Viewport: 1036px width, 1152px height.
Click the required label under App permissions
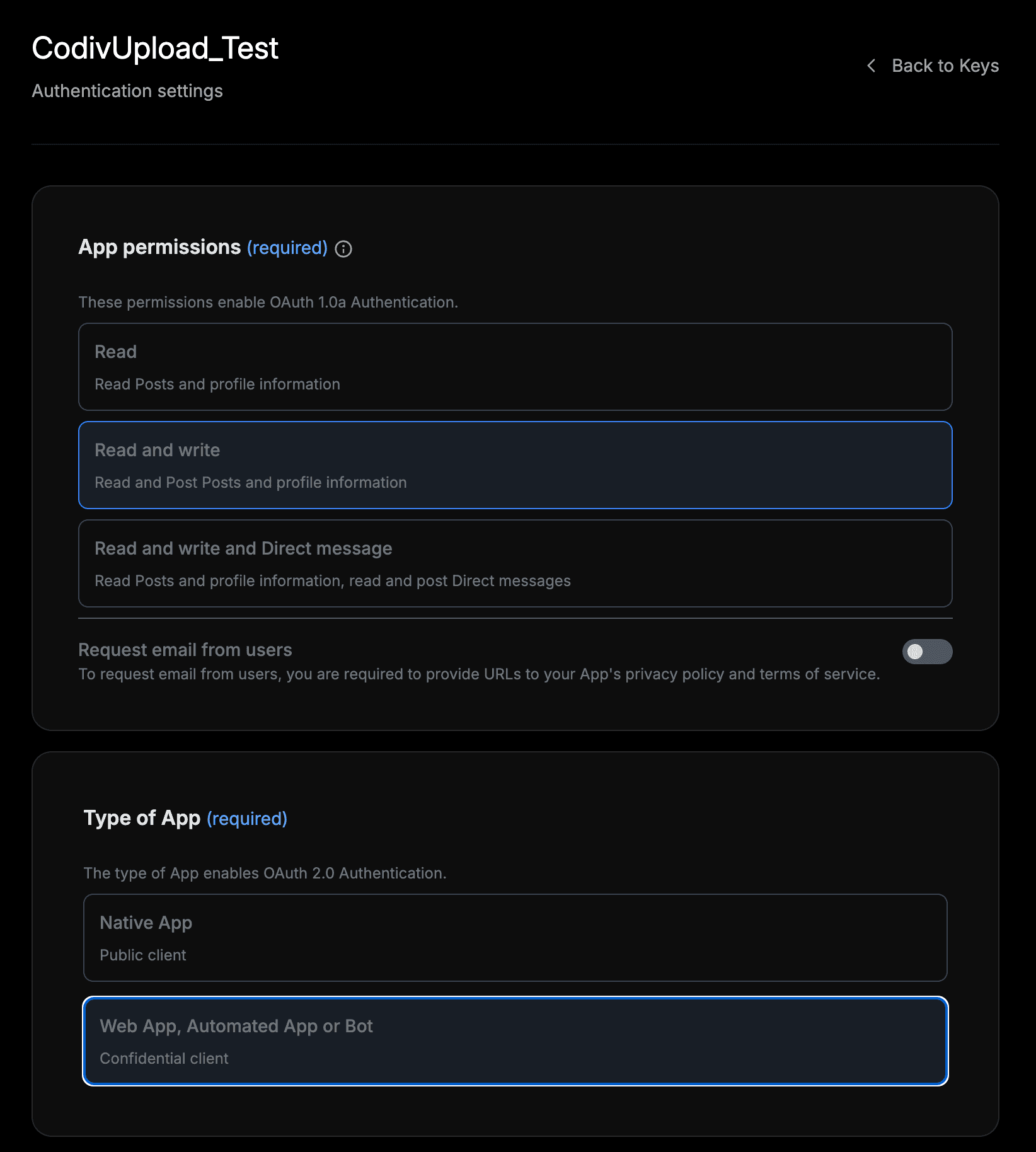click(x=287, y=248)
